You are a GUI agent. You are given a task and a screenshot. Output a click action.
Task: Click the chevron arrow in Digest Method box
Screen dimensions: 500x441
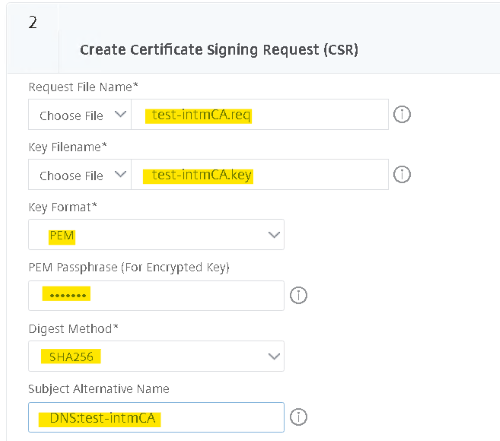[x=274, y=356]
